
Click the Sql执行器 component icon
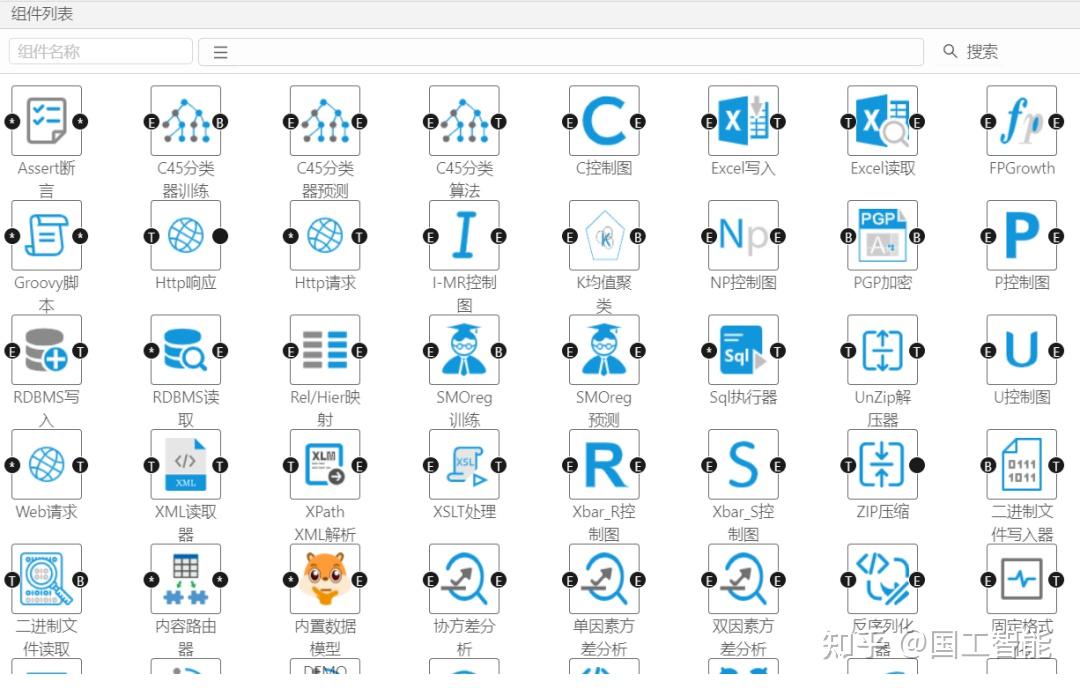[743, 350]
